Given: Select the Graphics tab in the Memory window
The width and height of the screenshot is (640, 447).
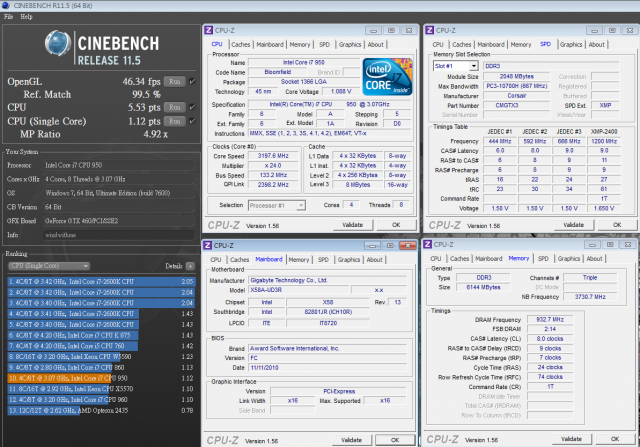Looking at the screenshot, I should pos(569,259).
